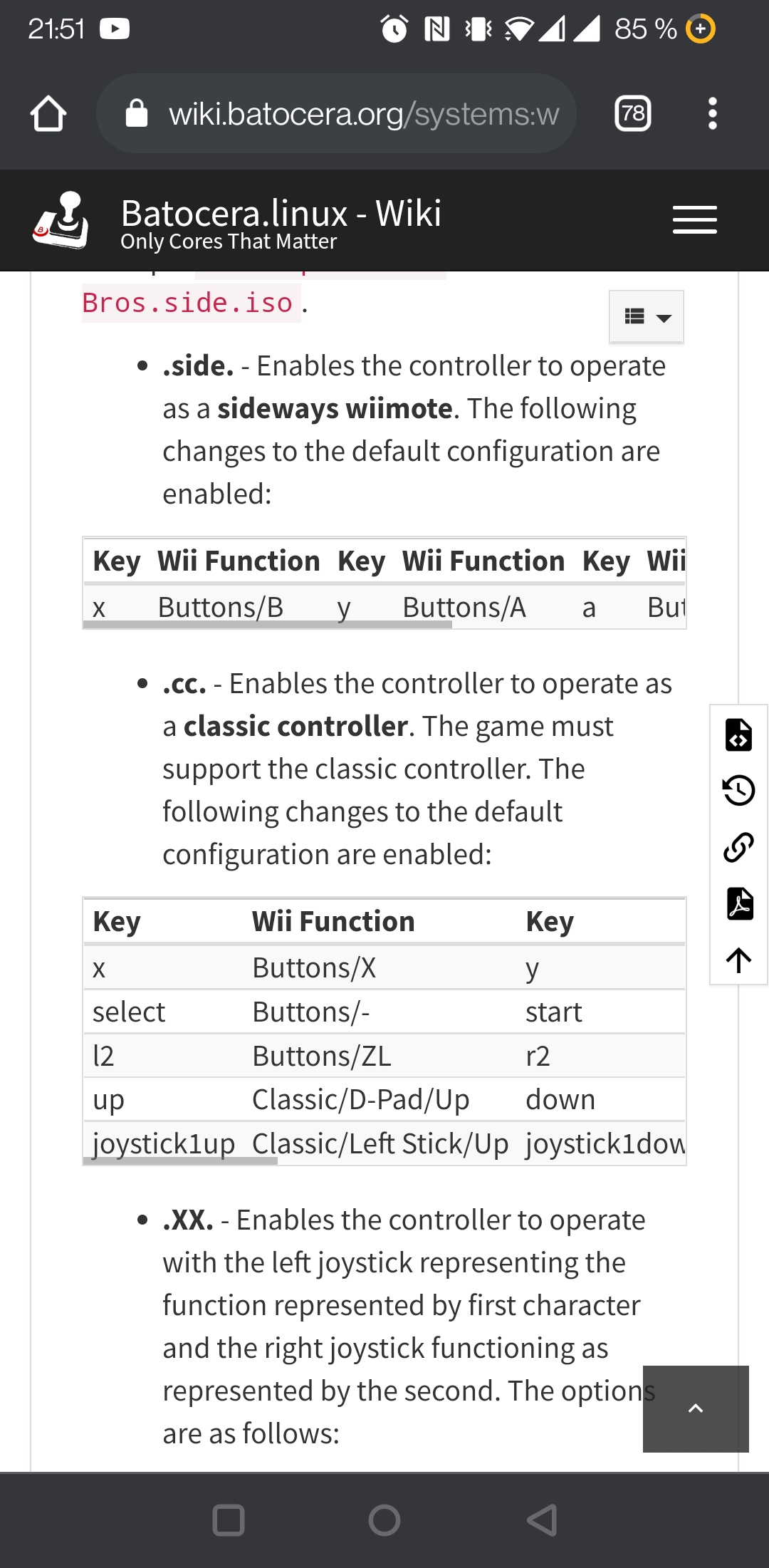This screenshot has width=769, height=1568.
Task: Tap the Android recent apps square
Action: (x=229, y=1520)
